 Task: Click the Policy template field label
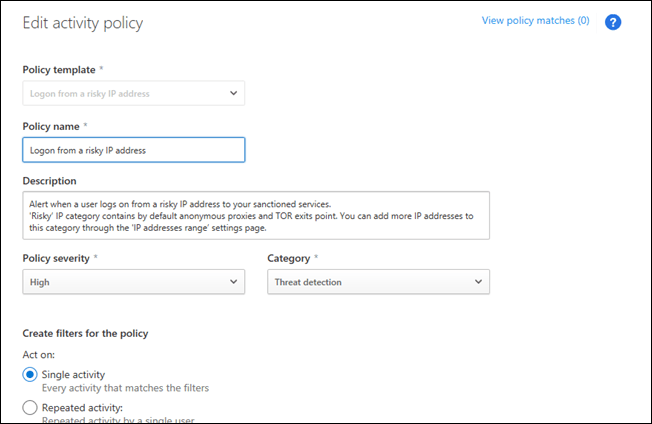[x=59, y=69]
